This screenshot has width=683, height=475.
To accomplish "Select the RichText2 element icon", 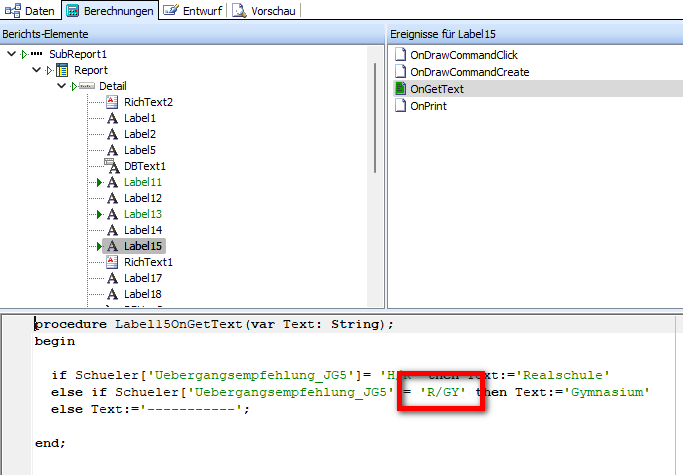I will click(x=112, y=102).
